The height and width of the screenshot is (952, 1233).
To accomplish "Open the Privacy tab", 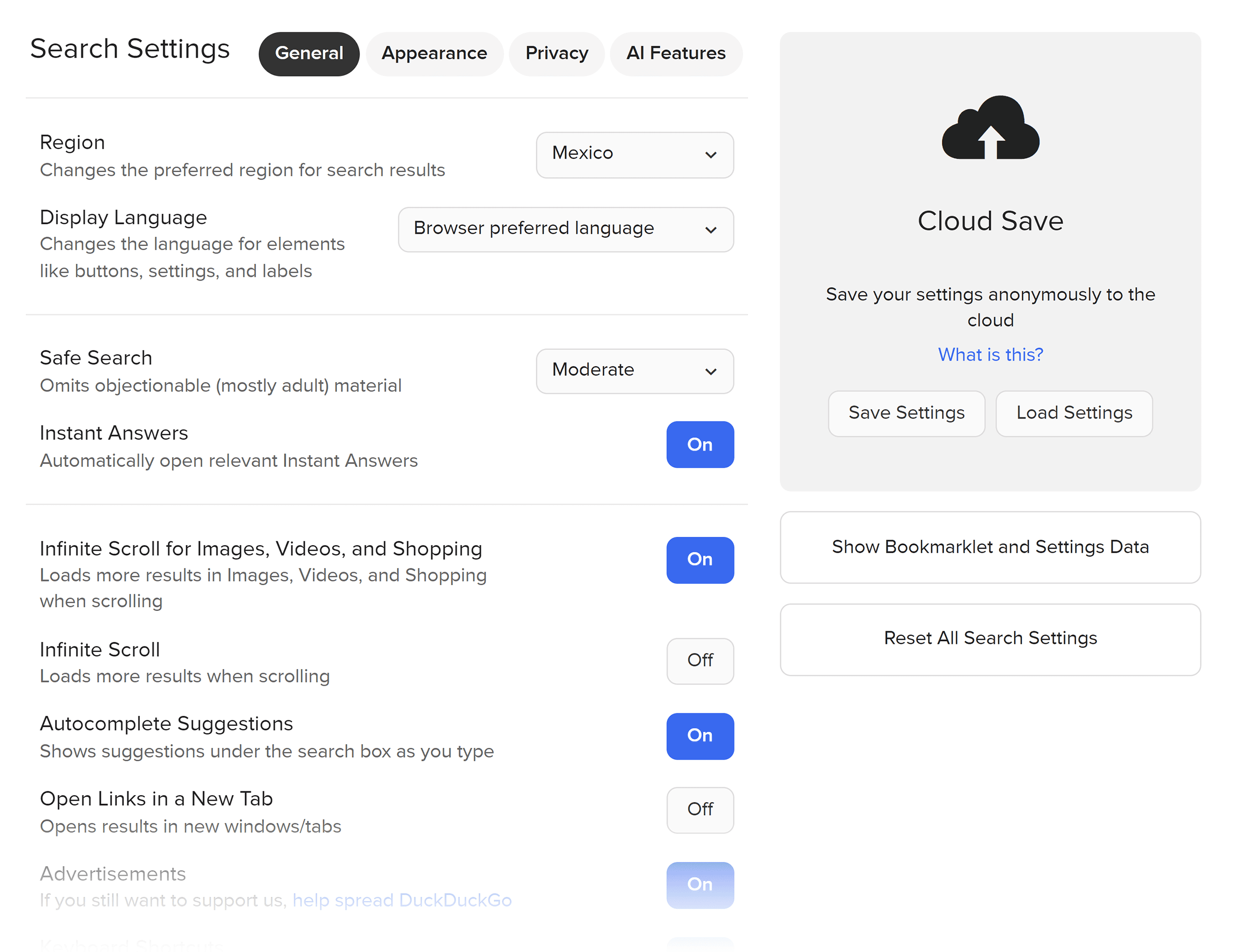I will pos(557,54).
